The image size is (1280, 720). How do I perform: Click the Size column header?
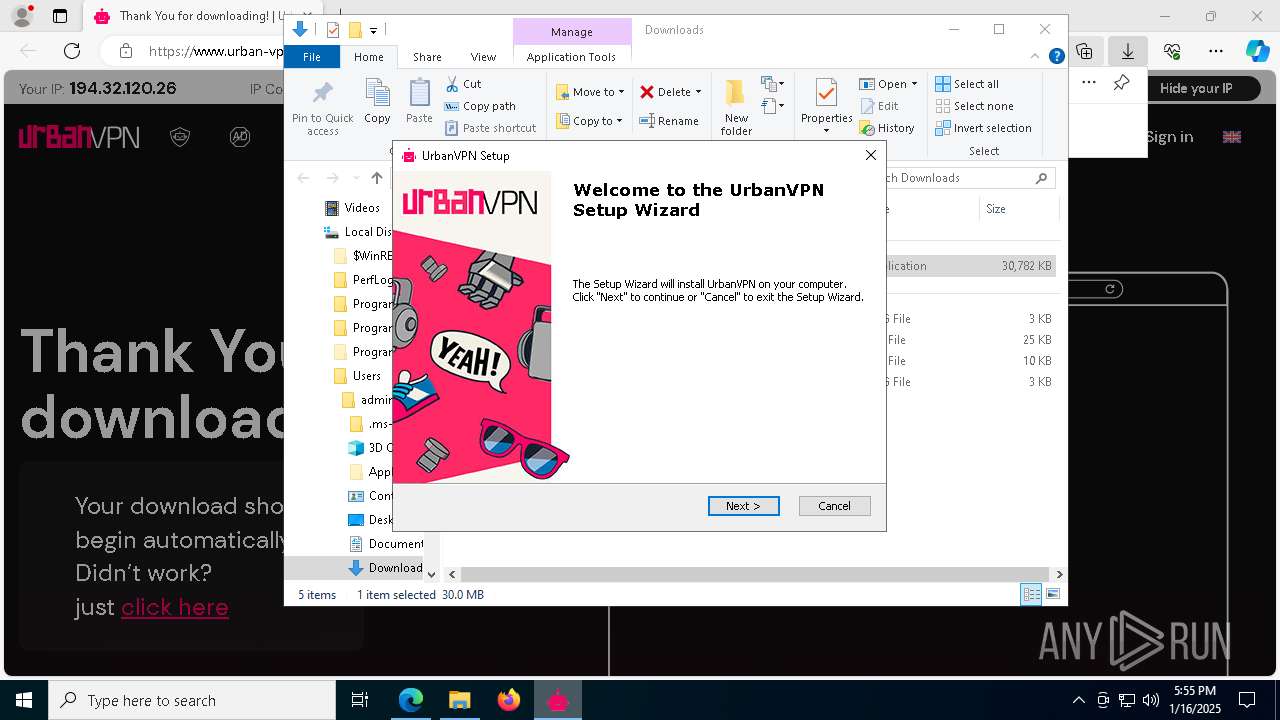(x=1018, y=209)
